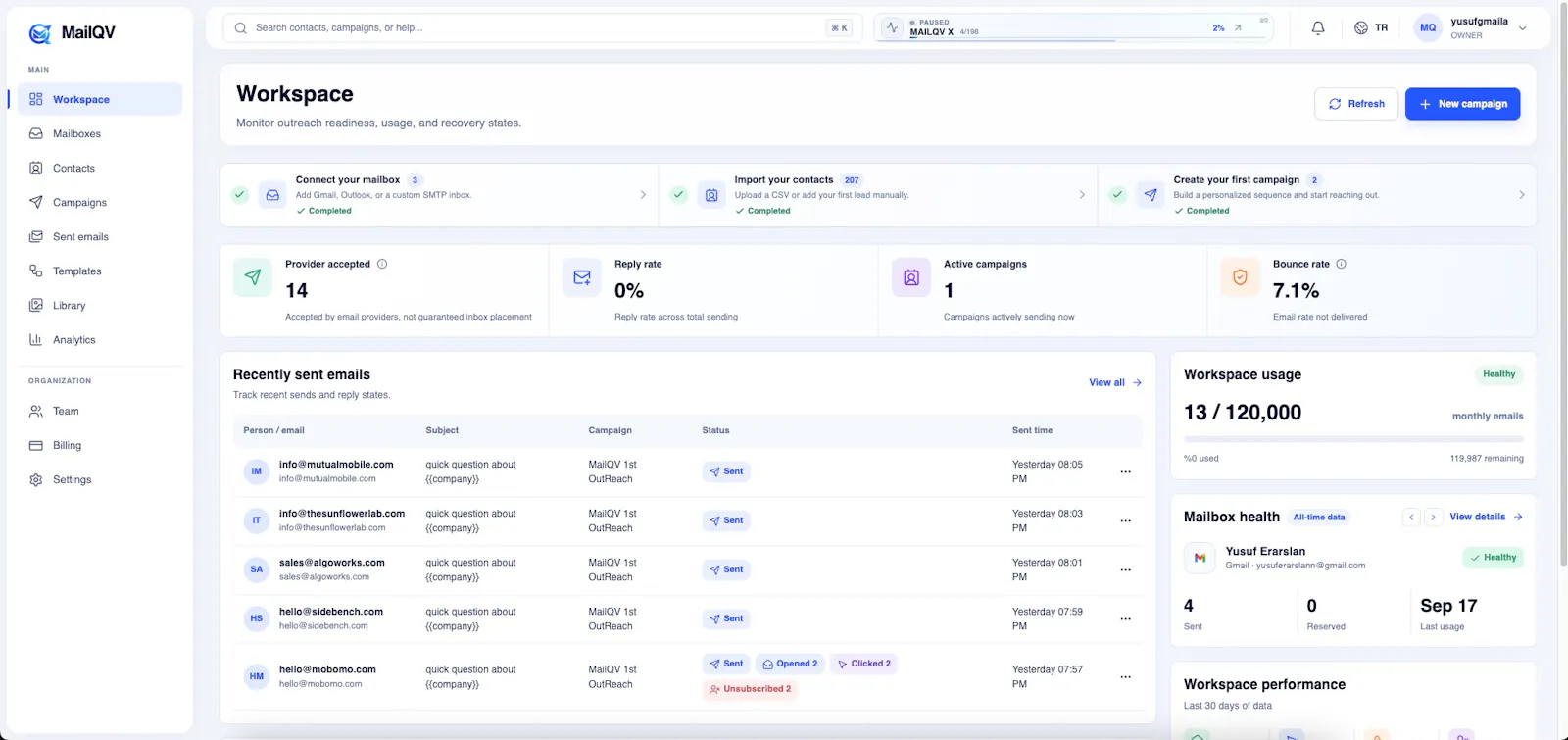Open options menu for sales@algoworks.com row
The image size is (1568, 740).
(1126, 569)
